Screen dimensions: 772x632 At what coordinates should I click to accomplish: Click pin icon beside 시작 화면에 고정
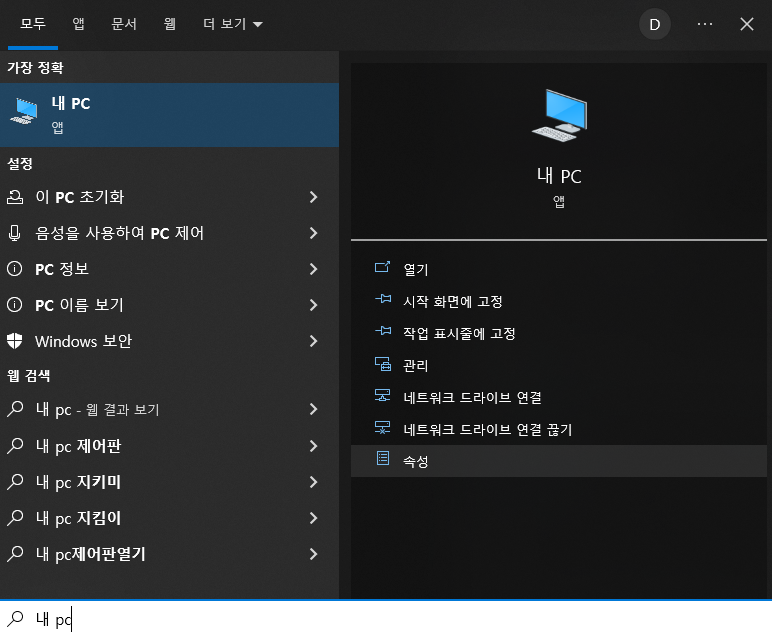pos(383,299)
